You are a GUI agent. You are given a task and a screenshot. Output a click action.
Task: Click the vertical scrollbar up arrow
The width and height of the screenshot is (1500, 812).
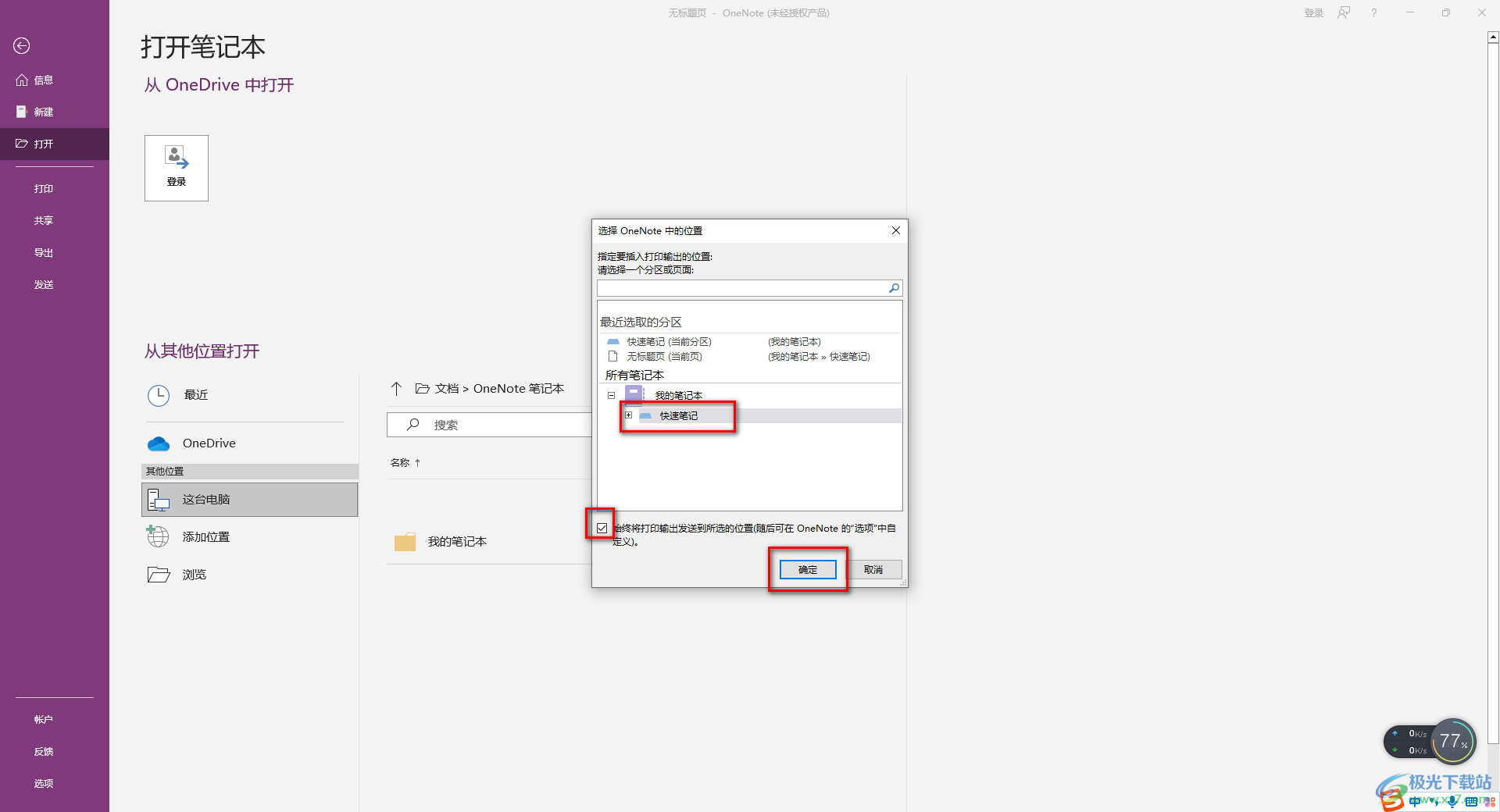click(x=1493, y=37)
